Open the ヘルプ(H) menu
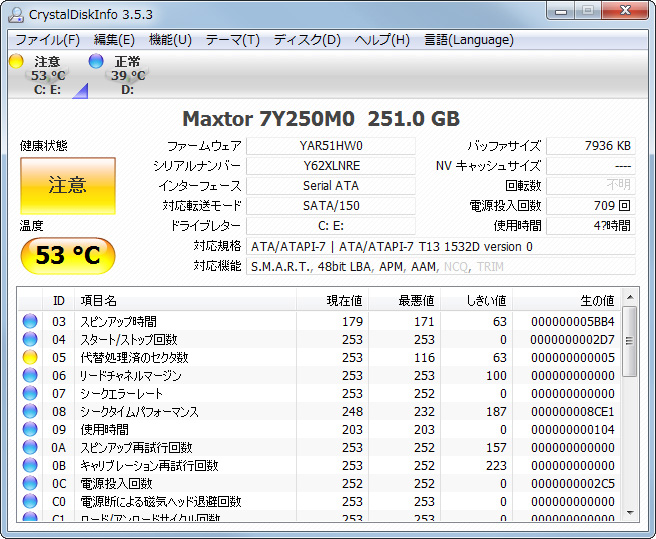Screen dimensions: 656x539 382,40
